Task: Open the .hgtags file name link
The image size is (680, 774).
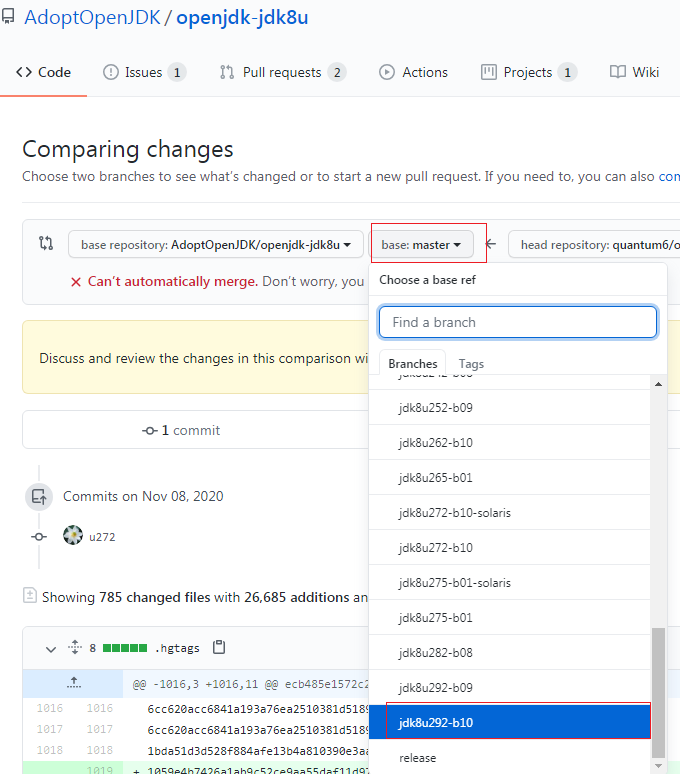Action: [x=177, y=648]
